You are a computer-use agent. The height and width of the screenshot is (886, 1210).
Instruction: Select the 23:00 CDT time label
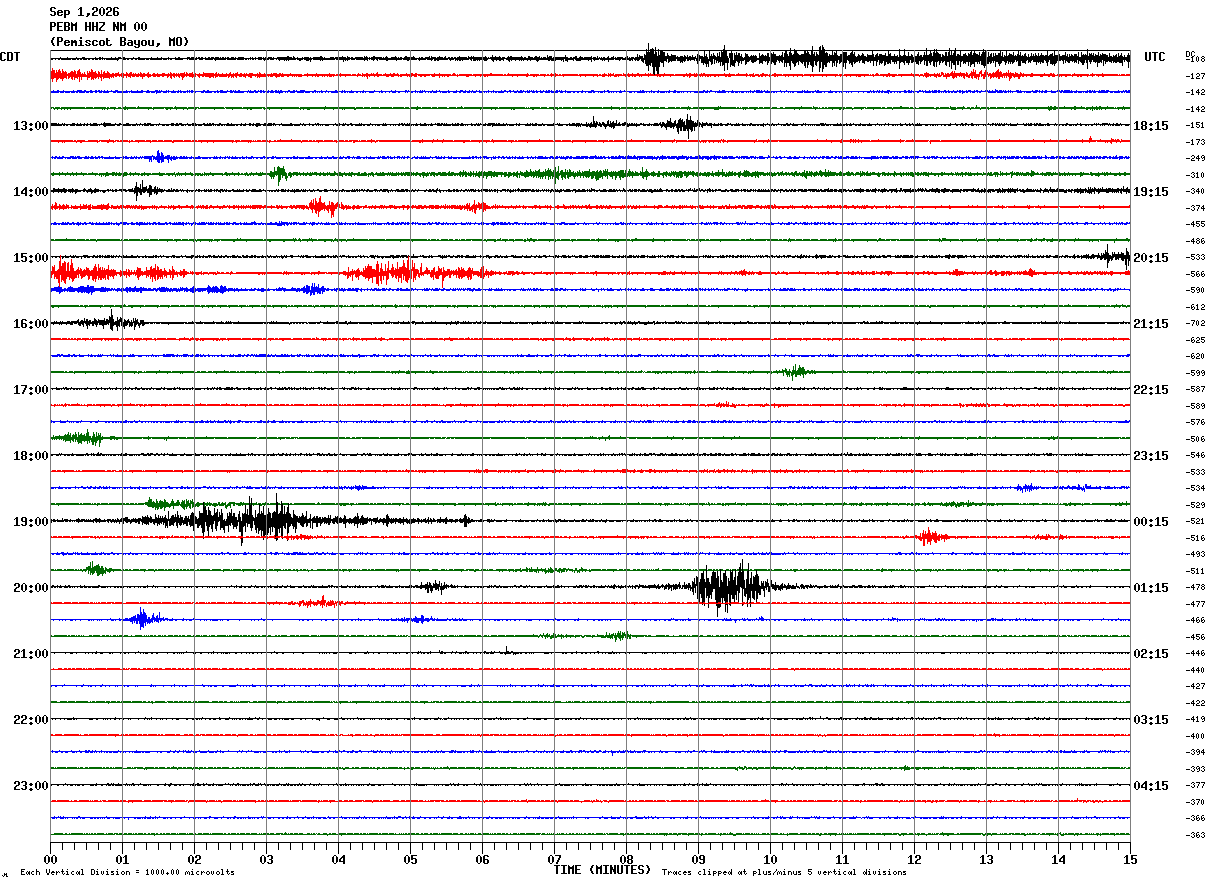coord(31,786)
